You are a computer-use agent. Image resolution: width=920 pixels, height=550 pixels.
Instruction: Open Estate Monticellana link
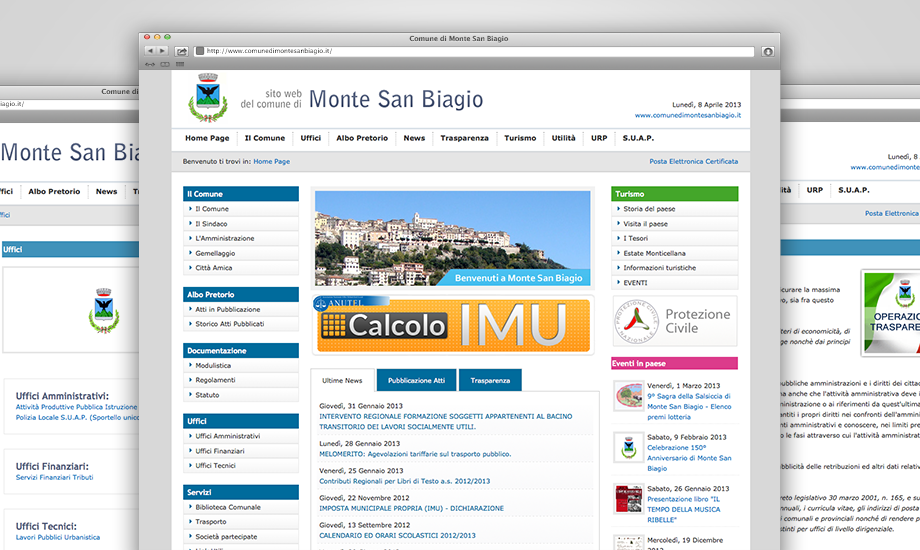point(654,253)
